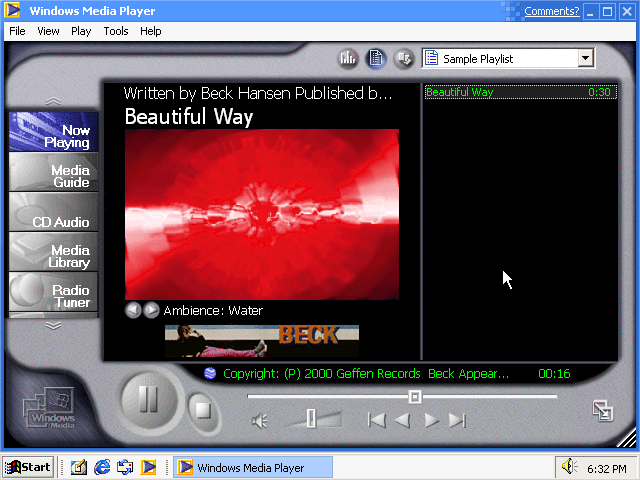Click the Beck album banner
This screenshot has width=640, height=480.
tap(262, 341)
